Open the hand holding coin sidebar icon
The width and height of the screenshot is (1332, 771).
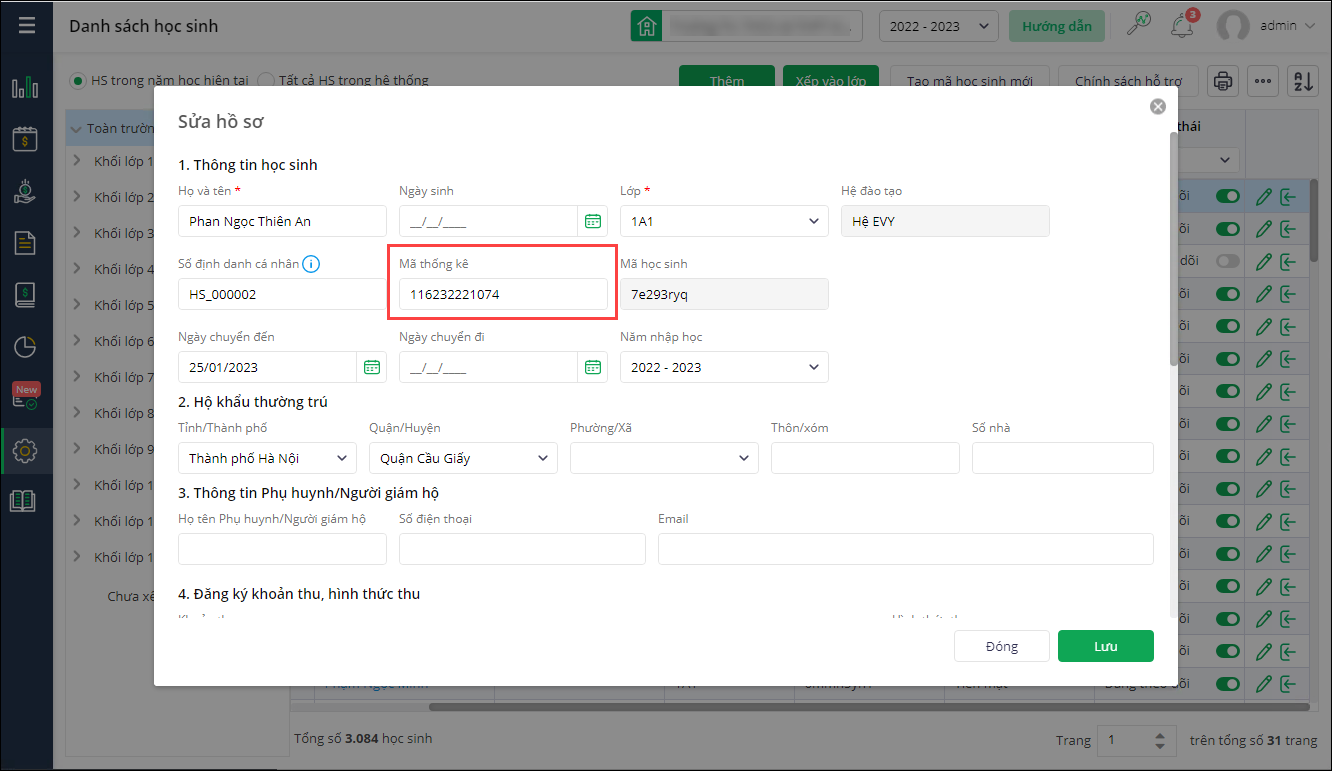pyautogui.click(x=25, y=191)
